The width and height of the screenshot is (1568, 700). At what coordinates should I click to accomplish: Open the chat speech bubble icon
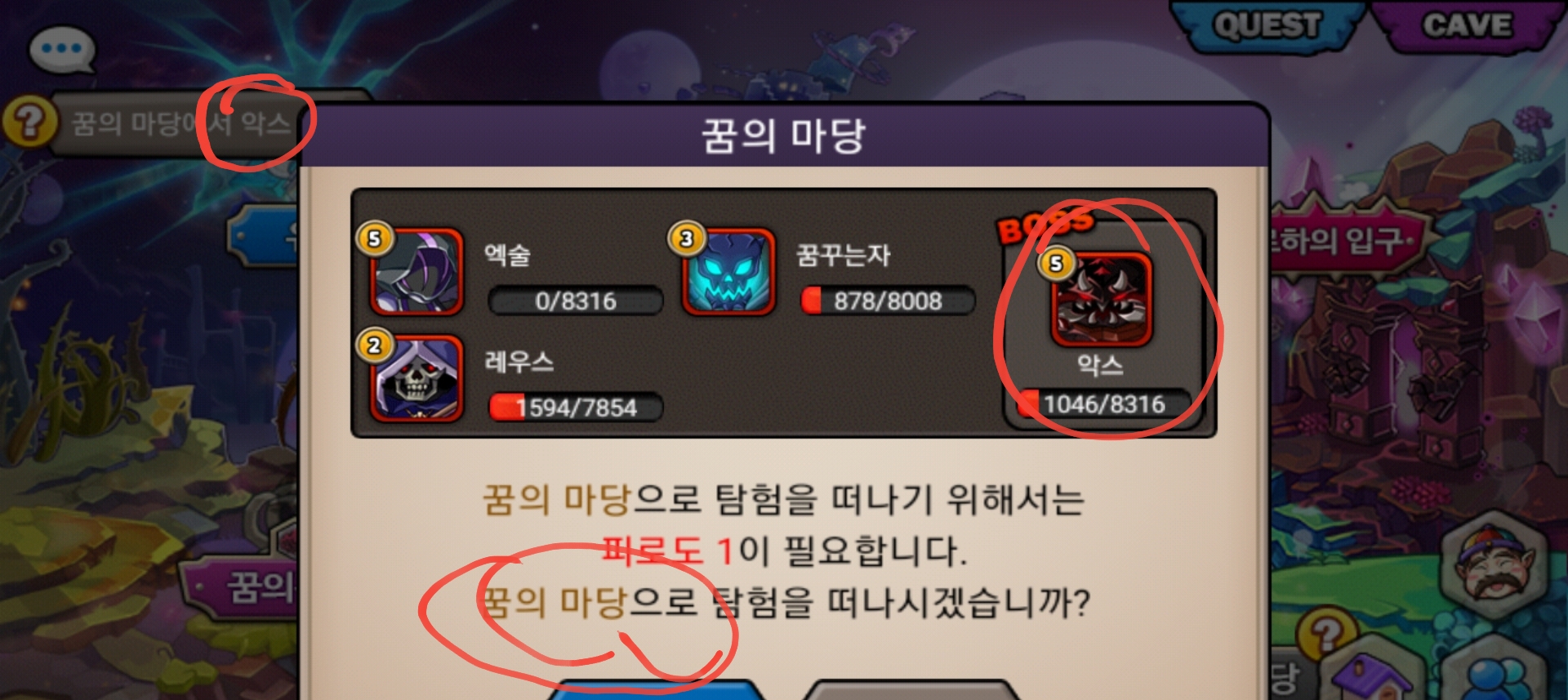click(x=62, y=49)
